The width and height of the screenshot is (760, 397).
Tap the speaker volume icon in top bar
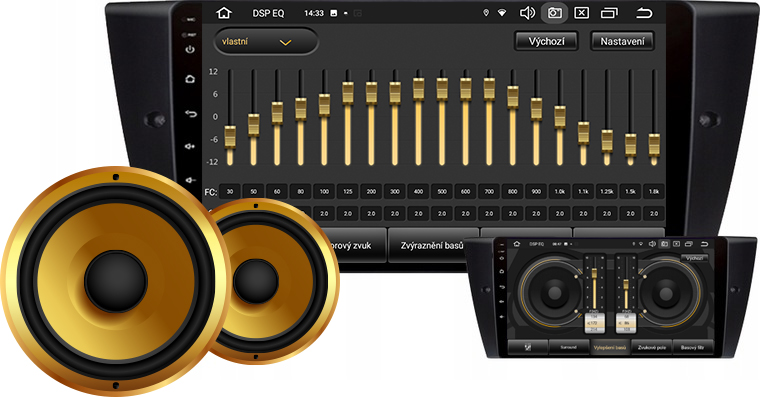(x=527, y=13)
